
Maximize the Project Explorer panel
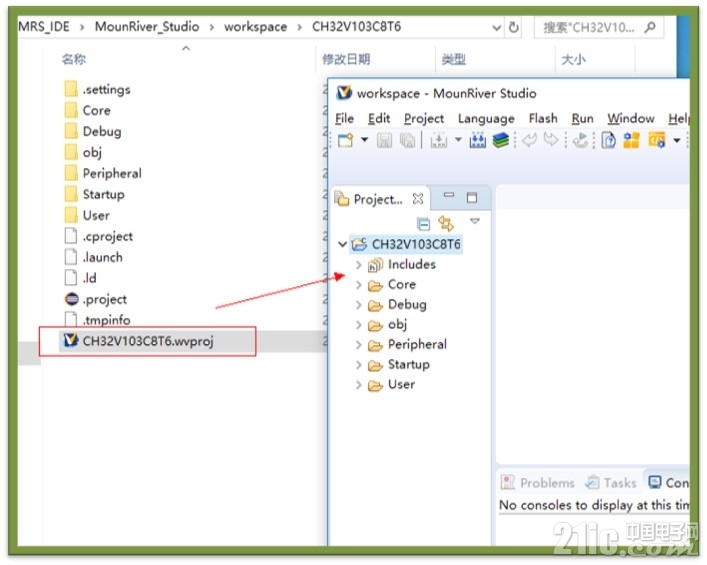coord(472,198)
